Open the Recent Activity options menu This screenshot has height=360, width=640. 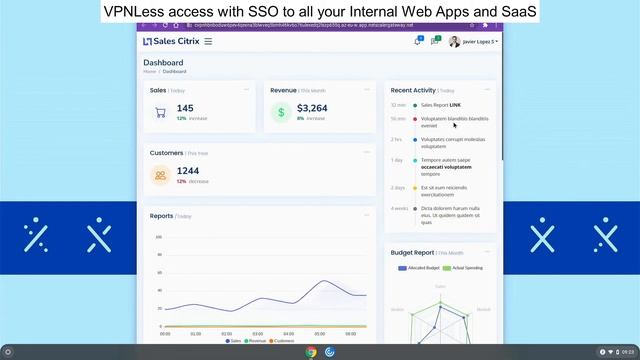pyautogui.click(x=487, y=89)
